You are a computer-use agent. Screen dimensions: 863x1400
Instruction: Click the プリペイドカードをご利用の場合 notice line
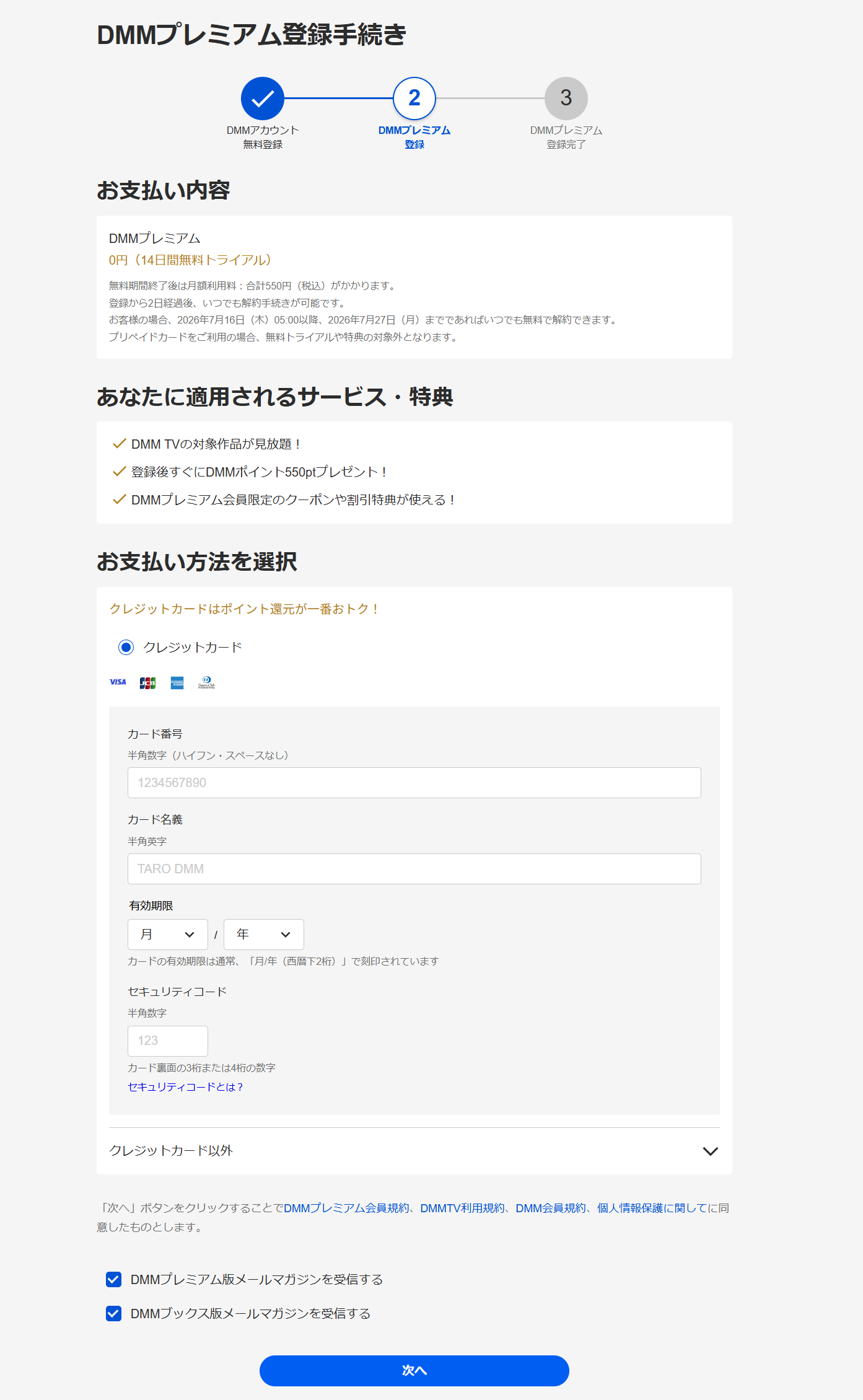[283, 337]
